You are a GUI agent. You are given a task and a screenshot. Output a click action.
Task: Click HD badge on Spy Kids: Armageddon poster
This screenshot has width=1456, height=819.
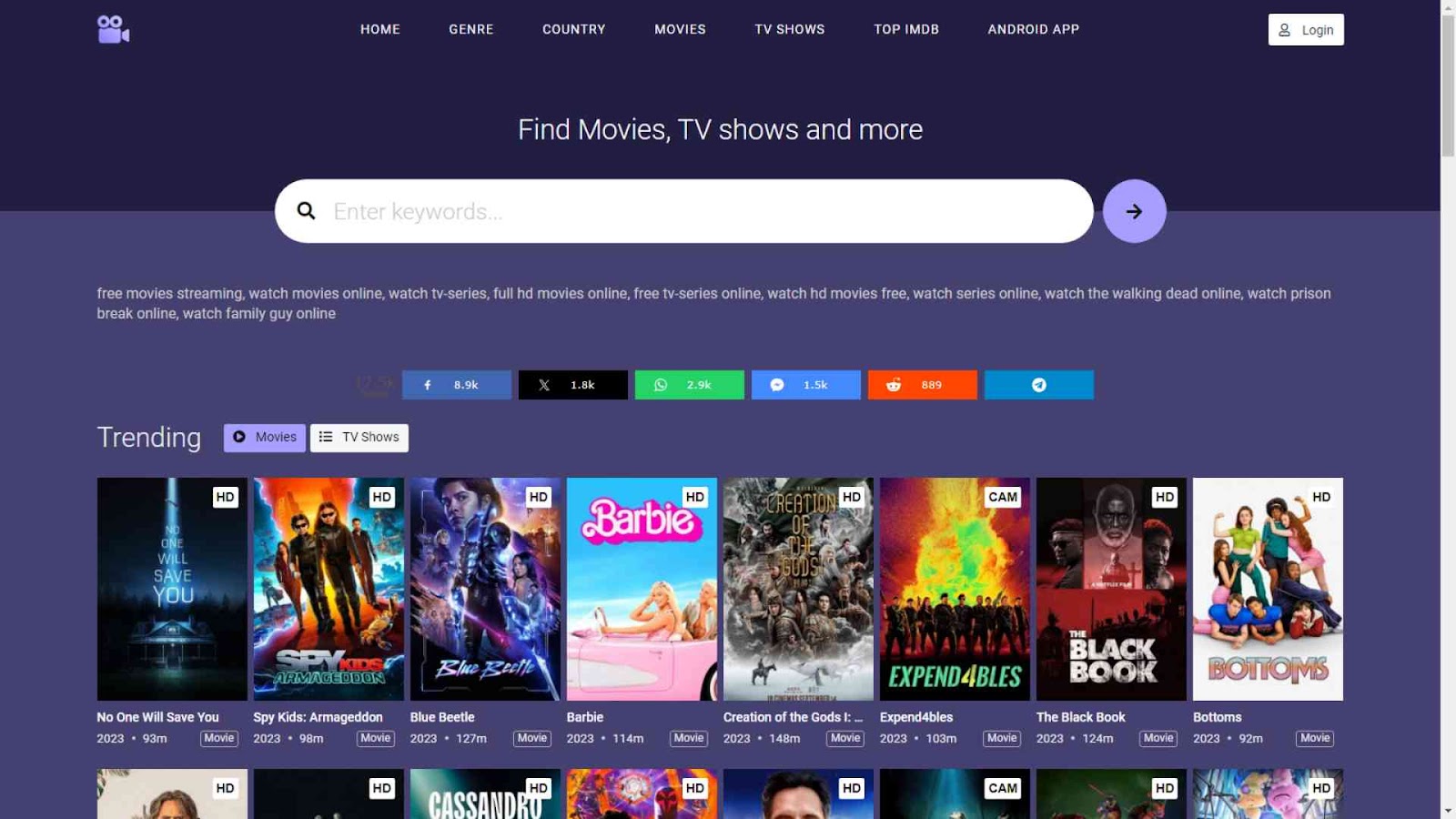pos(382,497)
